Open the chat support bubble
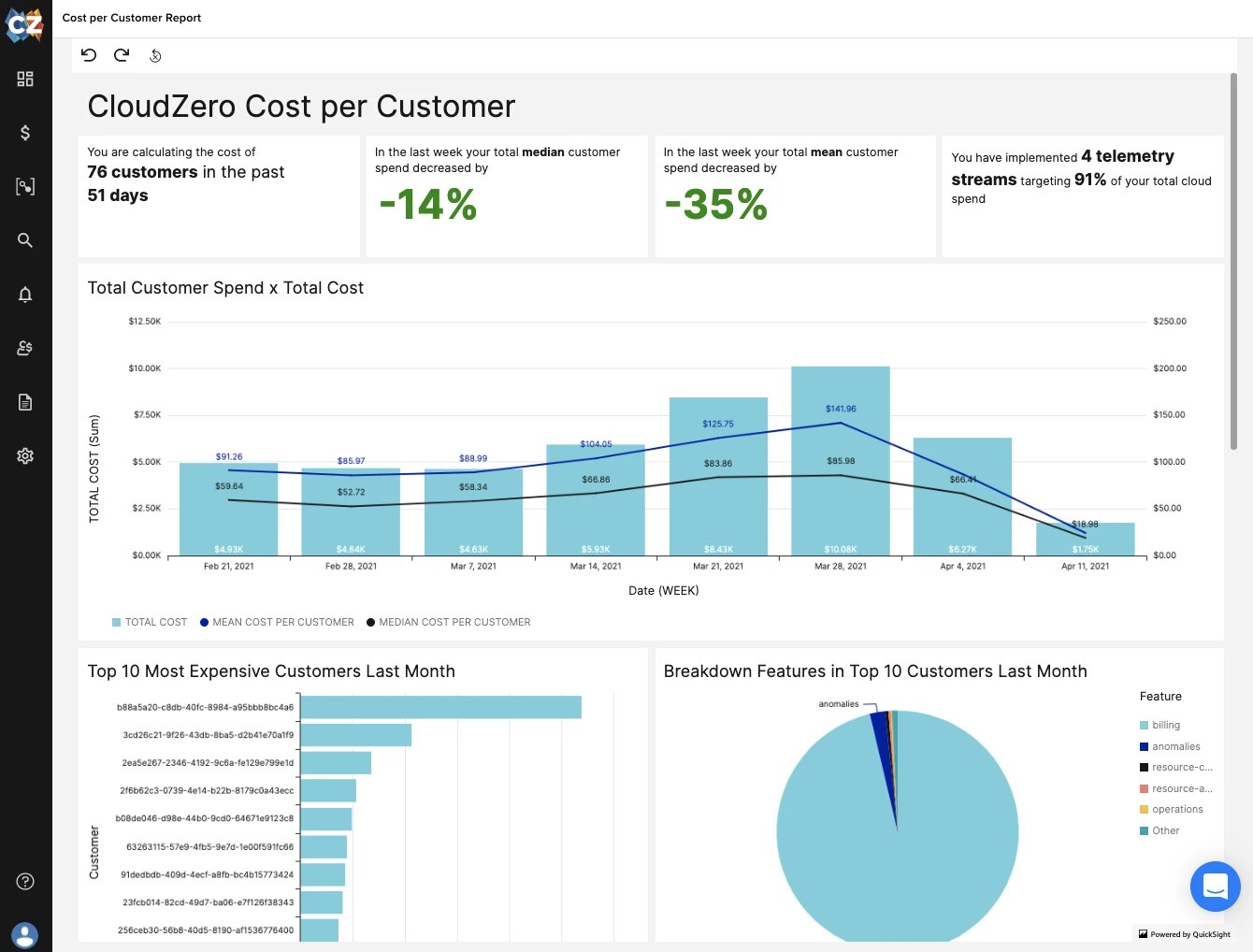The image size is (1253, 952). [x=1215, y=887]
